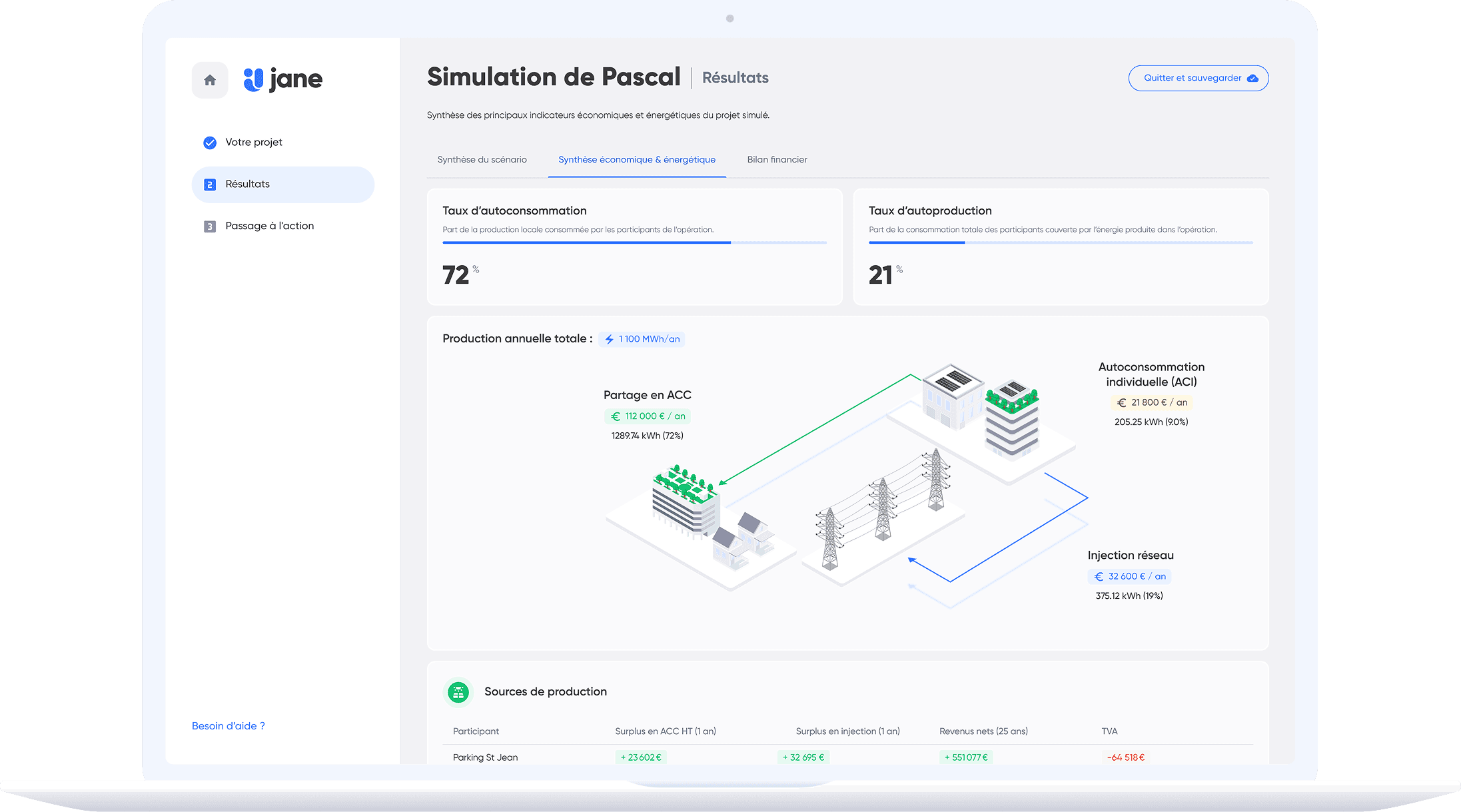This screenshot has height=812, width=1461.
Task: Select step 3 Passage à l'action
Action: [268, 226]
